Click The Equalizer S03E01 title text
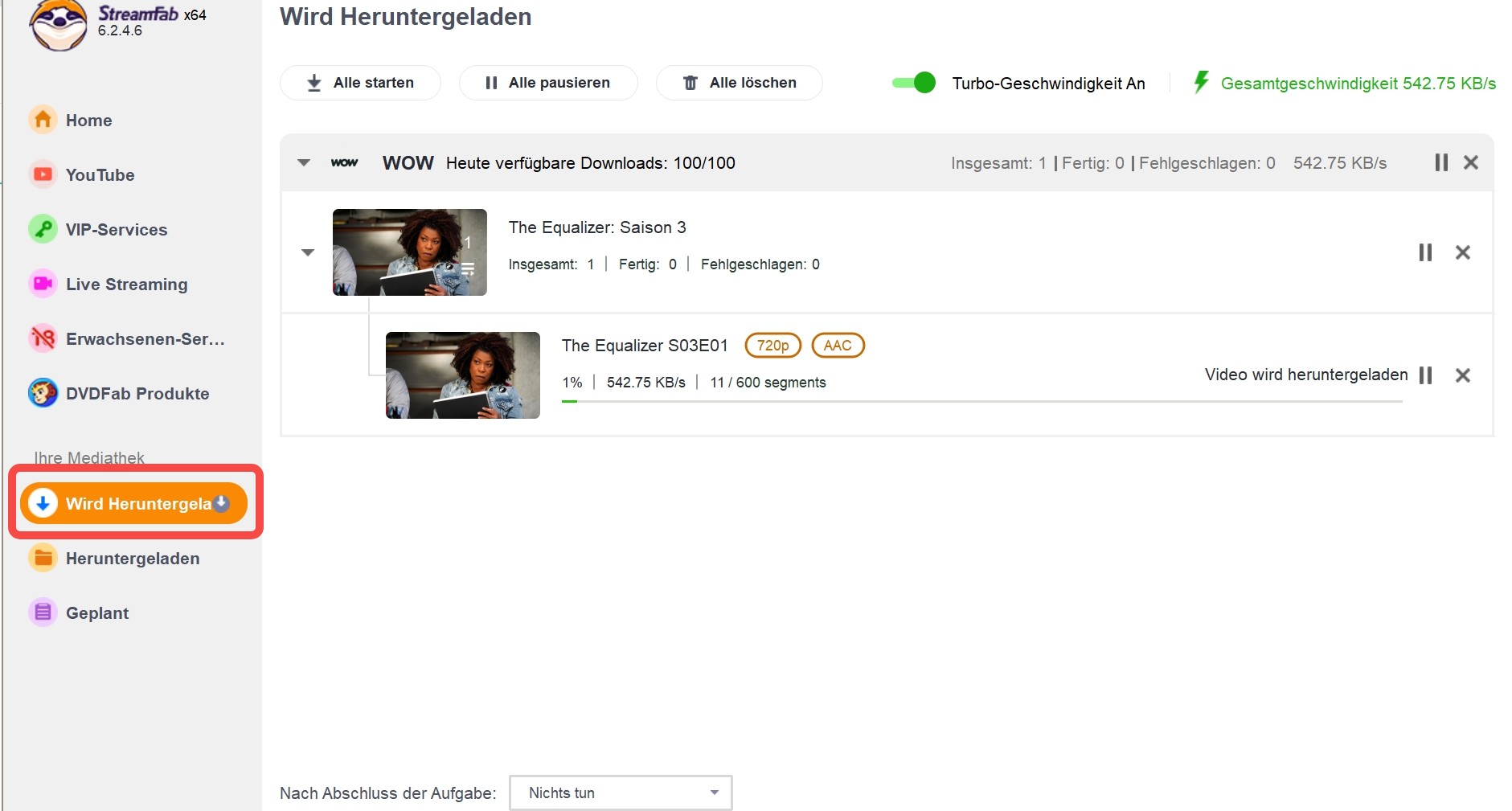 pyautogui.click(x=645, y=346)
